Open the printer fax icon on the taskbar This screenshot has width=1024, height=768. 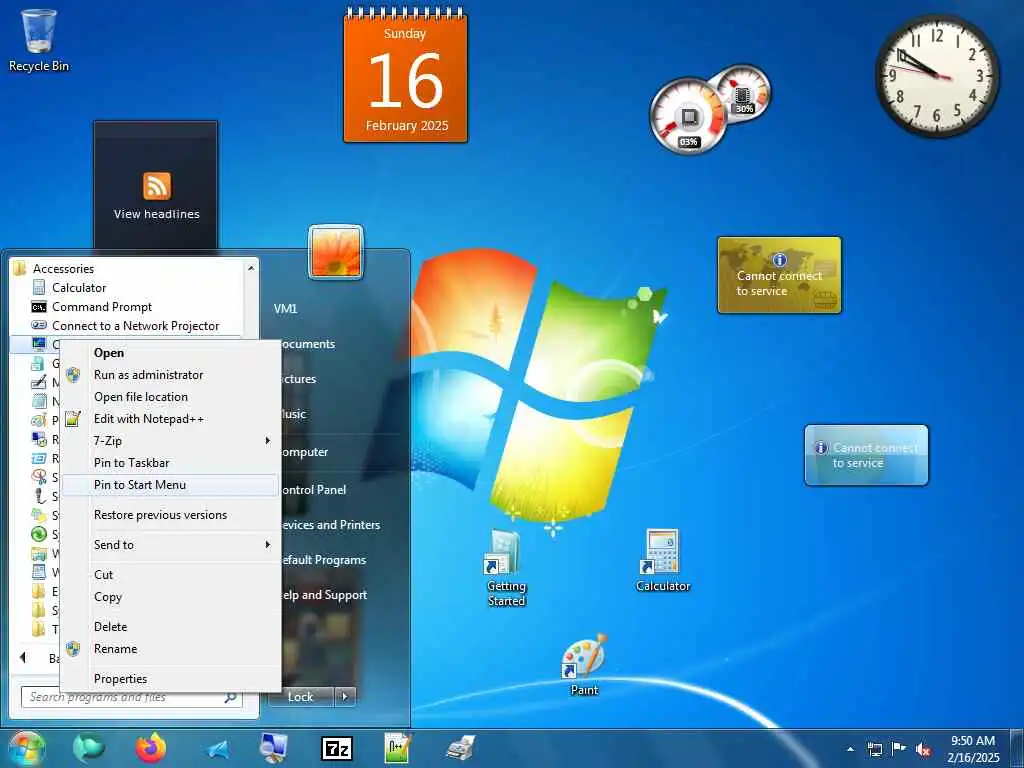[460, 748]
